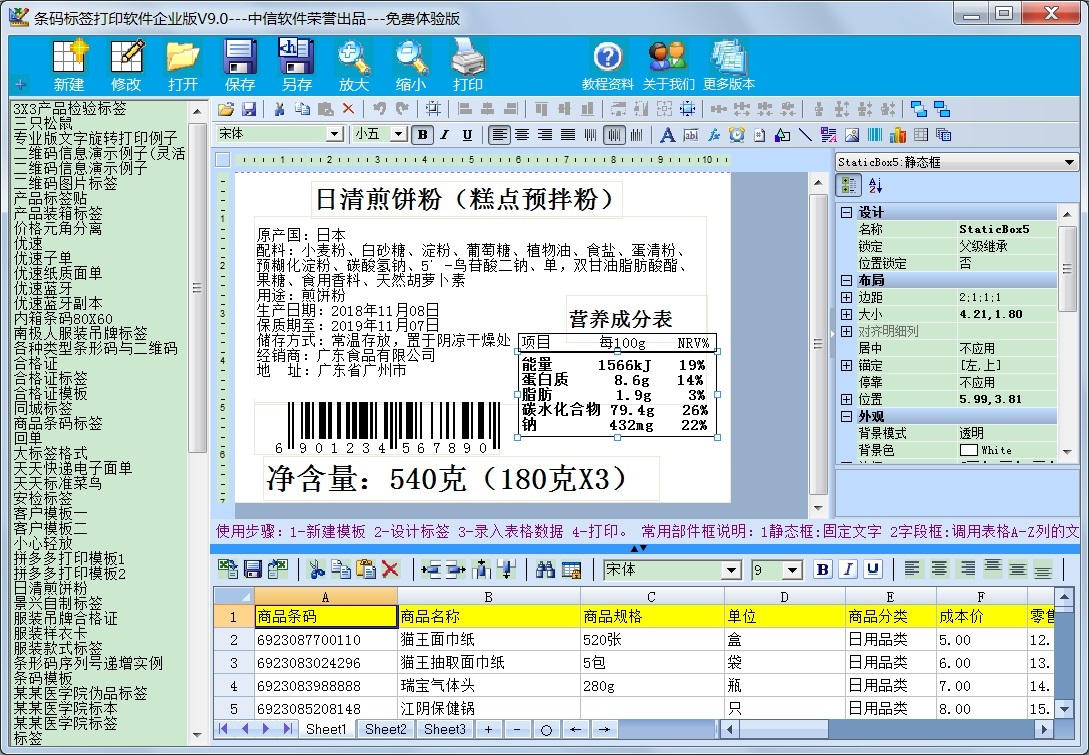Screen dimensions: 1089x755
Task: Toggle the categorized property view button
Action: (849, 185)
